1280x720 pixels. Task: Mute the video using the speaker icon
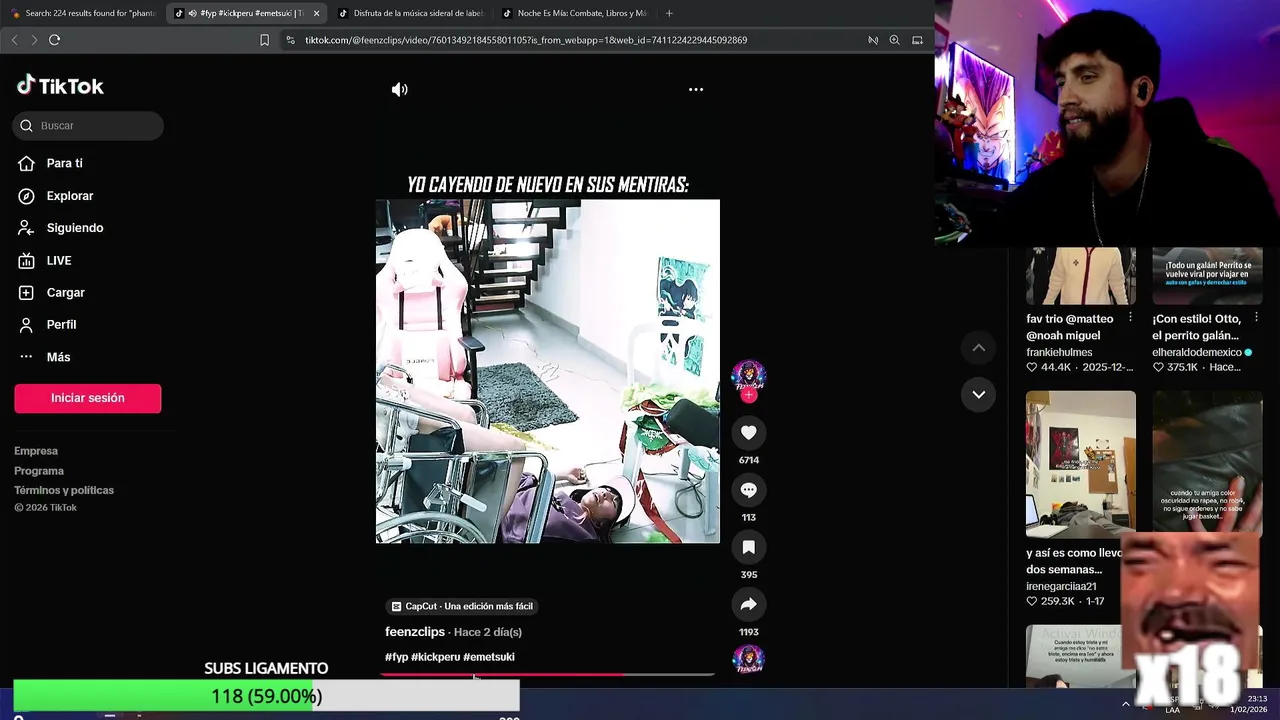400,89
